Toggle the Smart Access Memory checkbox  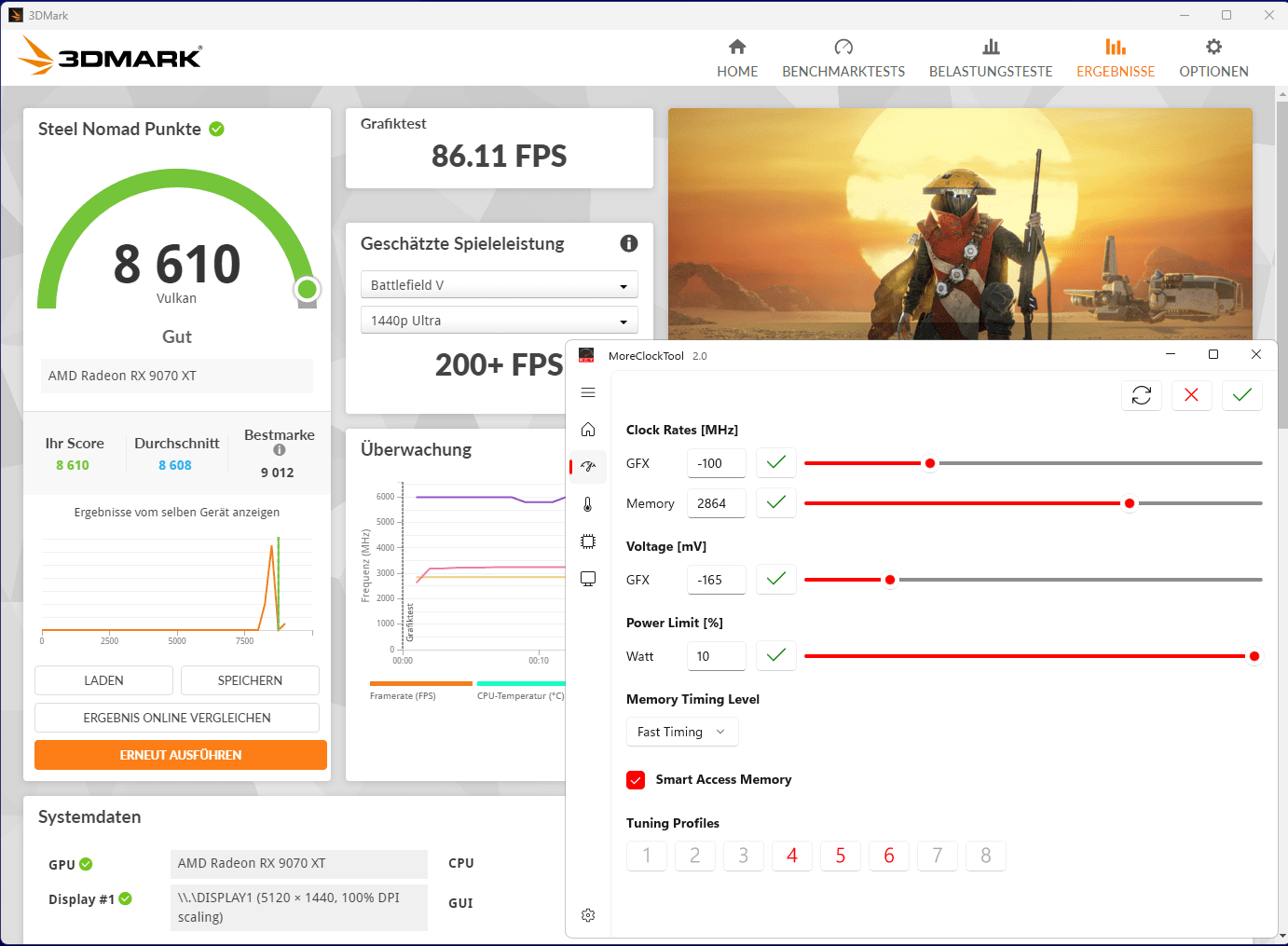[636, 780]
